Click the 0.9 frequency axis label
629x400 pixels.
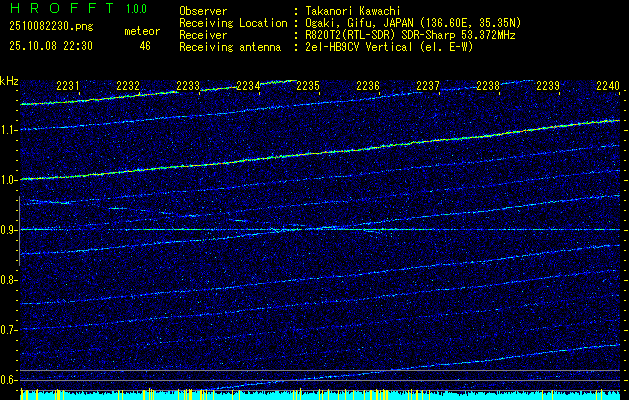pos(10,230)
